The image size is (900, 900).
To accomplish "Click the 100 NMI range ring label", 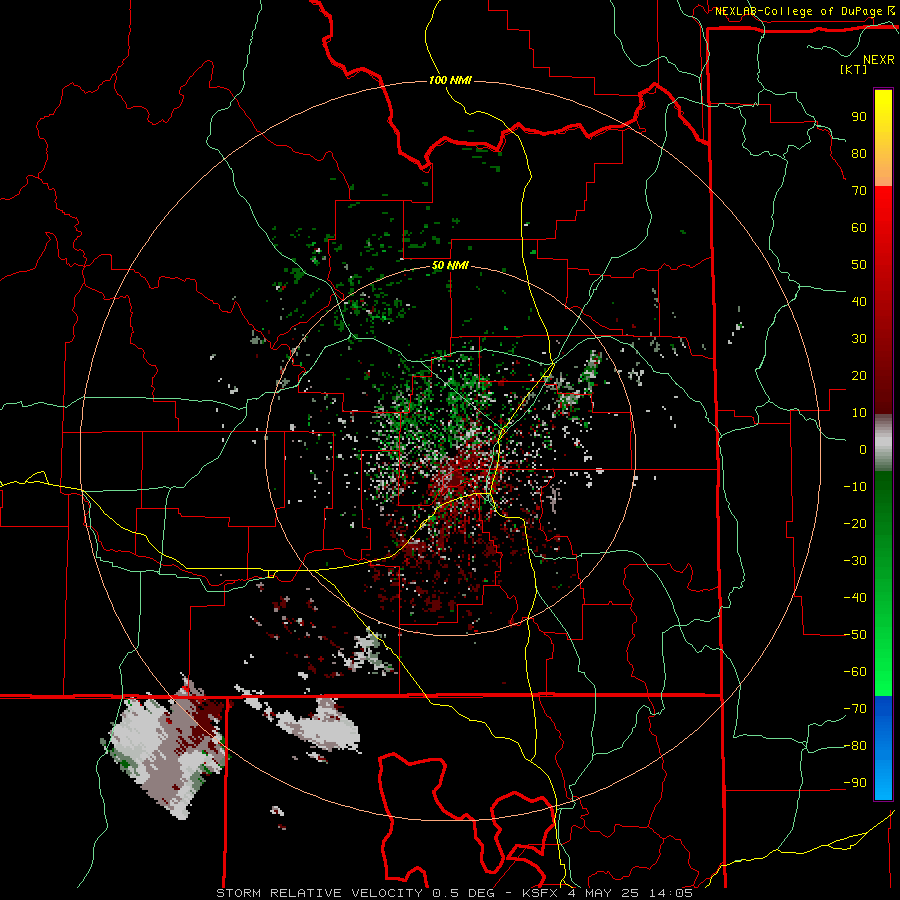I will [x=450, y=80].
